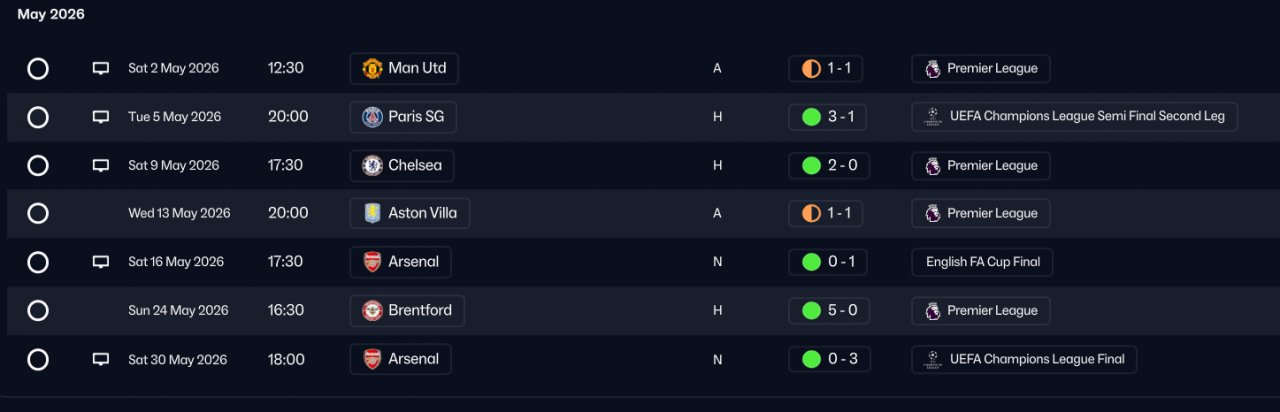Click the Champions League logo on the Final row
The image size is (1280, 412).
[x=932, y=359]
